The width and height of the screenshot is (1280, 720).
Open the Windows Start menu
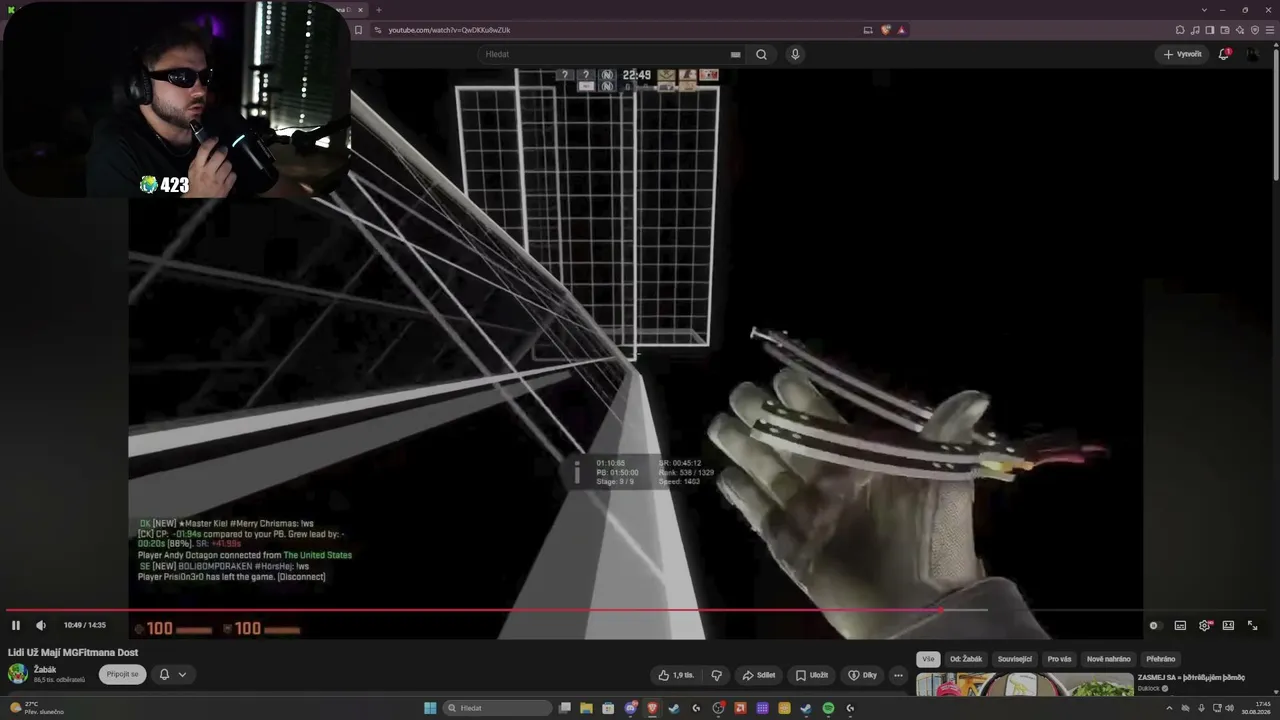tap(430, 708)
